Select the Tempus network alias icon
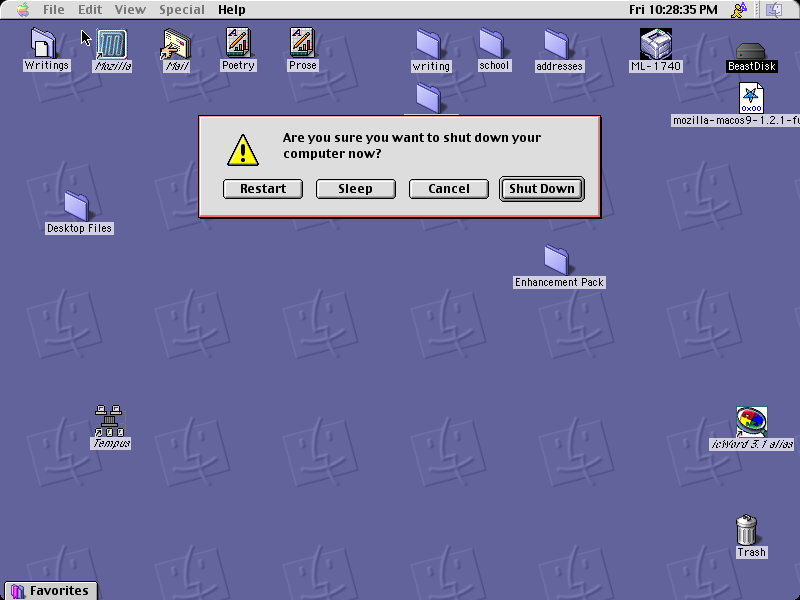Image resolution: width=800 pixels, height=600 pixels. pyautogui.click(x=109, y=421)
